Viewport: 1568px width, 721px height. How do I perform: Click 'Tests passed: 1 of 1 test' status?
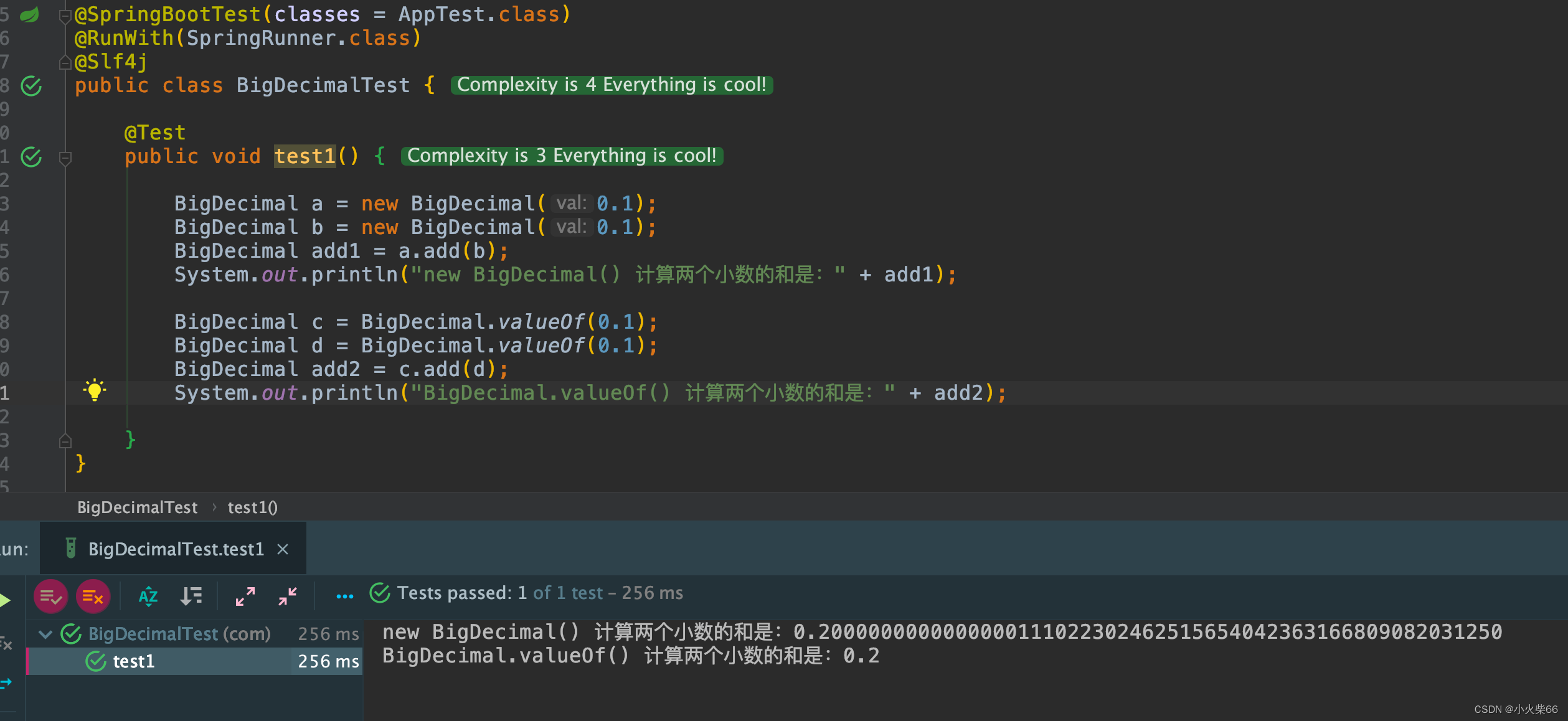click(x=540, y=593)
